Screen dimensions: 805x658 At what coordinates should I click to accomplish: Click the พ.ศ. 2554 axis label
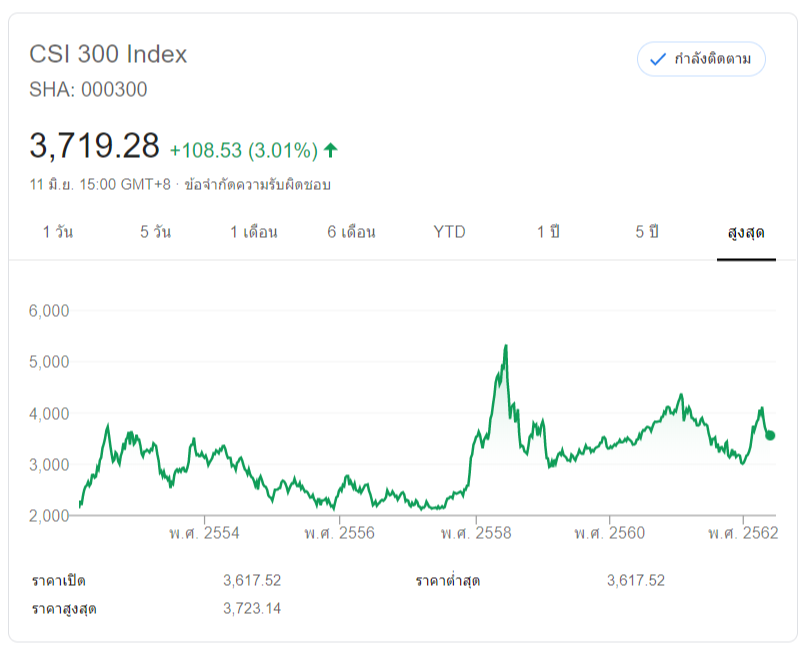pyautogui.click(x=204, y=533)
